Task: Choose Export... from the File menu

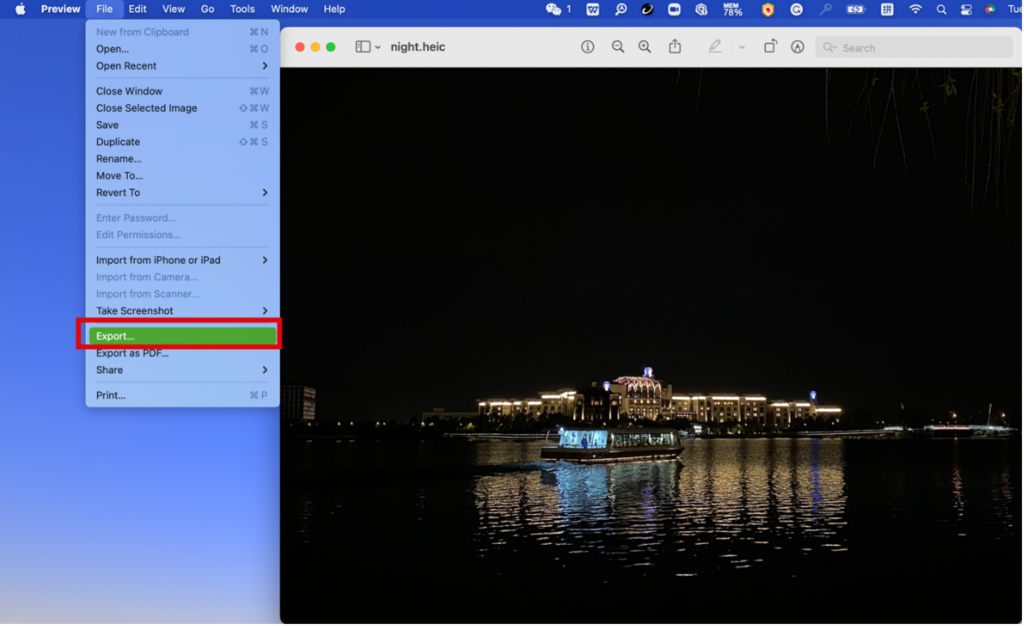Action: [180, 336]
